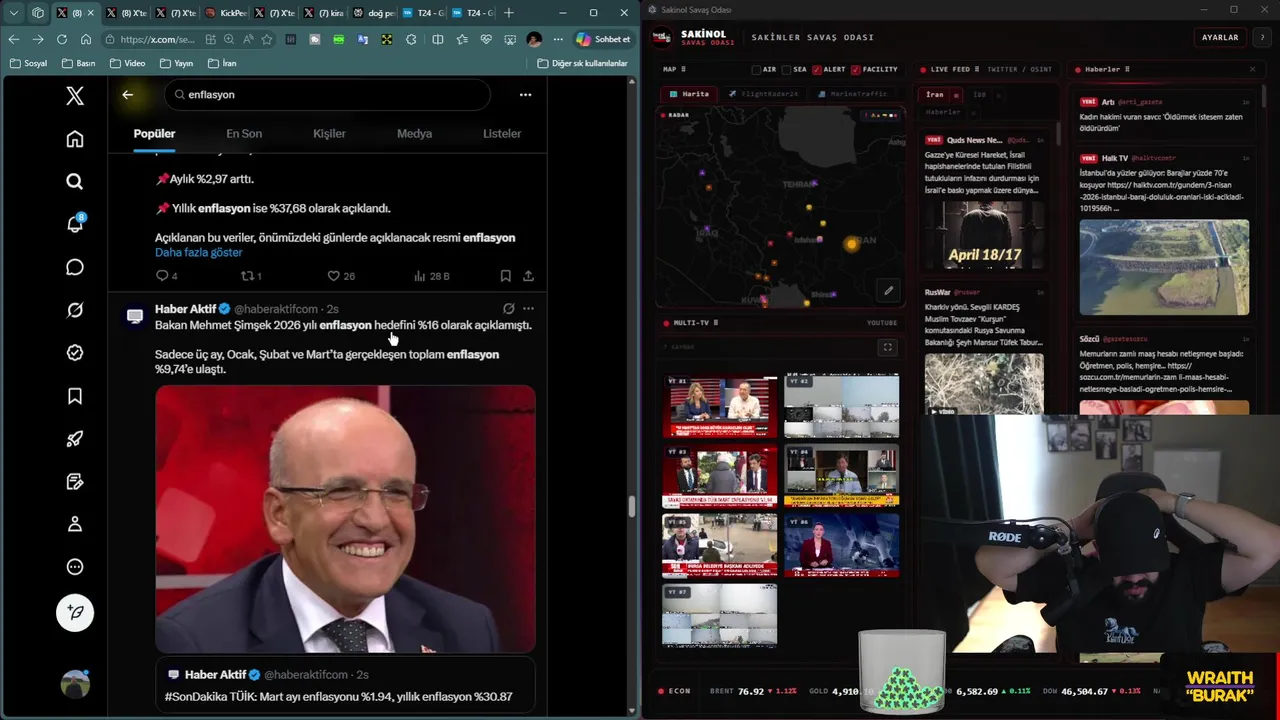Click the browser home button
The height and width of the screenshot is (720, 1280).
86,39
